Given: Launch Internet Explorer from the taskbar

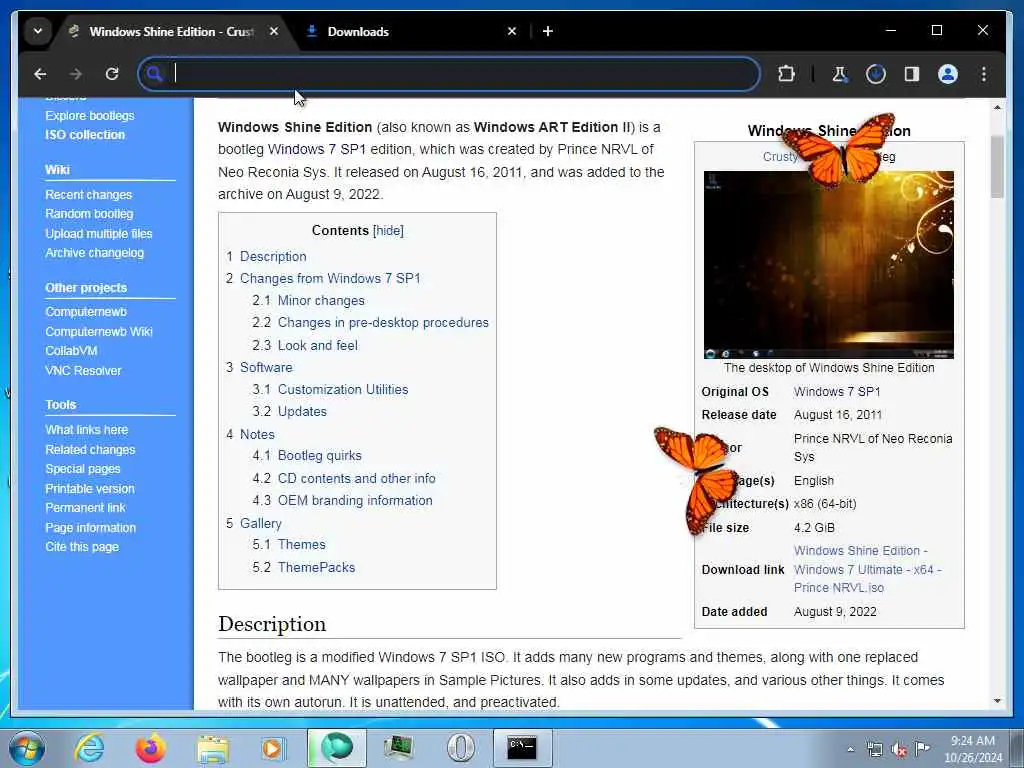Looking at the screenshot, I should tap(89, 748).
